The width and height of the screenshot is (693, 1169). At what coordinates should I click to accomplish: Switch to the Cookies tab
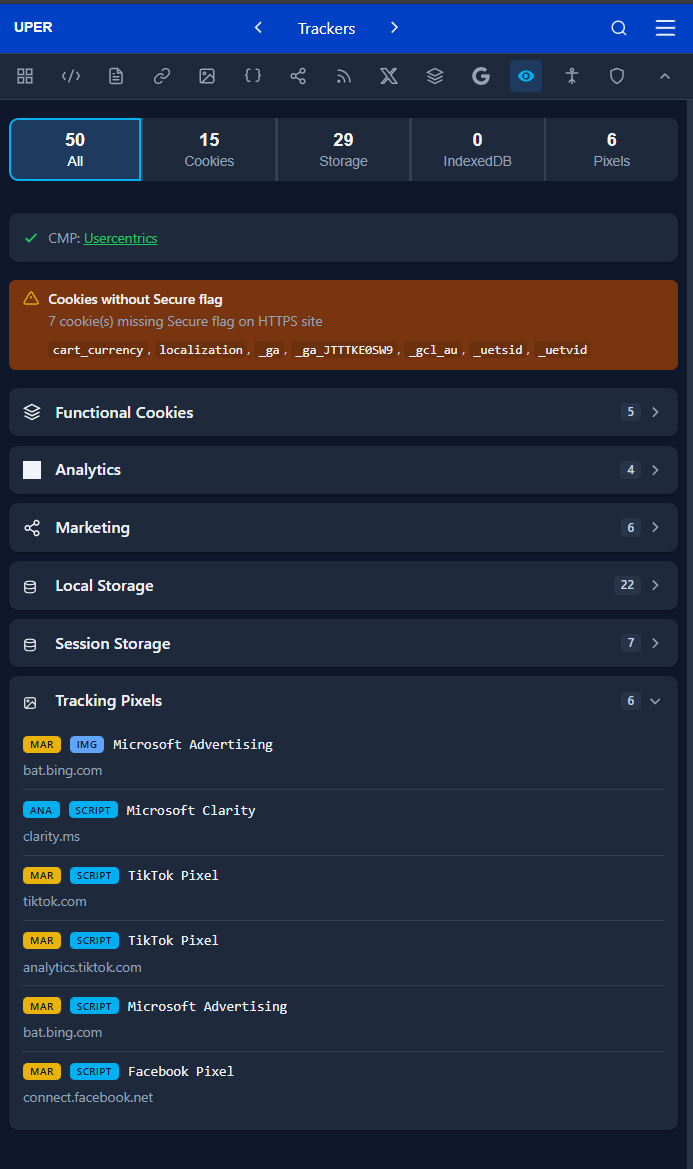209,149
